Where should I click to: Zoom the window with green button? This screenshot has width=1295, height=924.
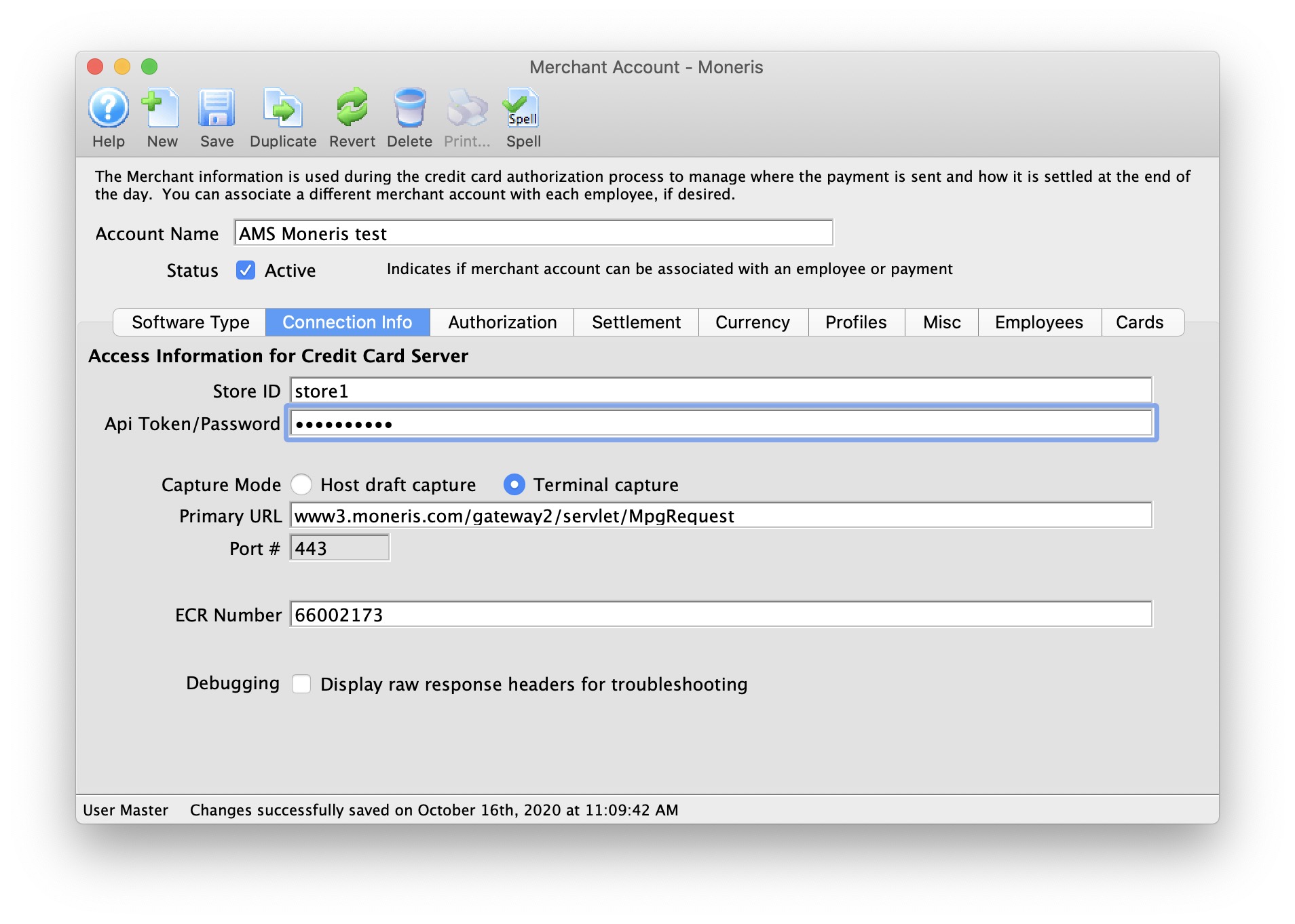pyautogui.click(x=149, y=66)
